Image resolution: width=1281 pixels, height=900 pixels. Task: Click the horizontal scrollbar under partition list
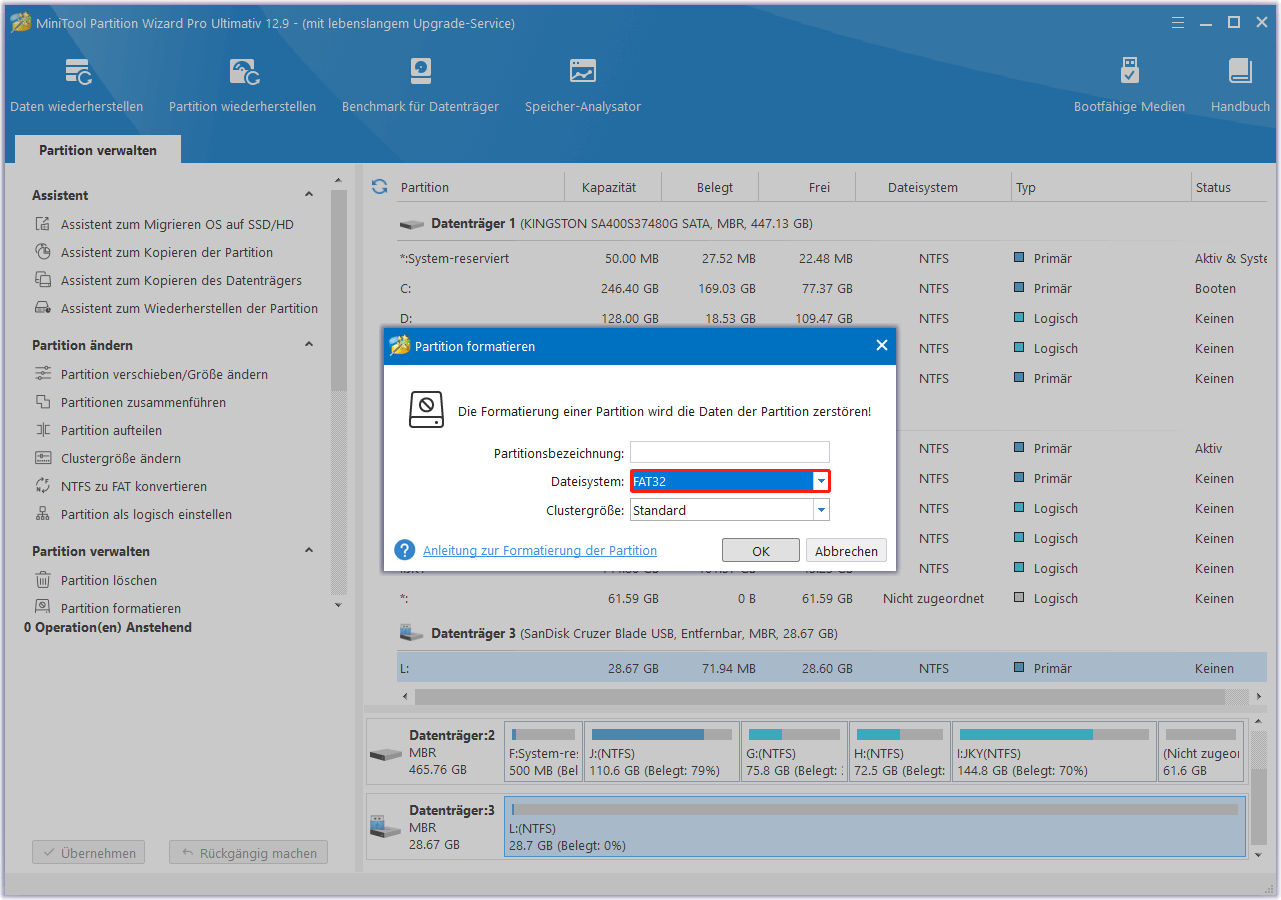820,696
